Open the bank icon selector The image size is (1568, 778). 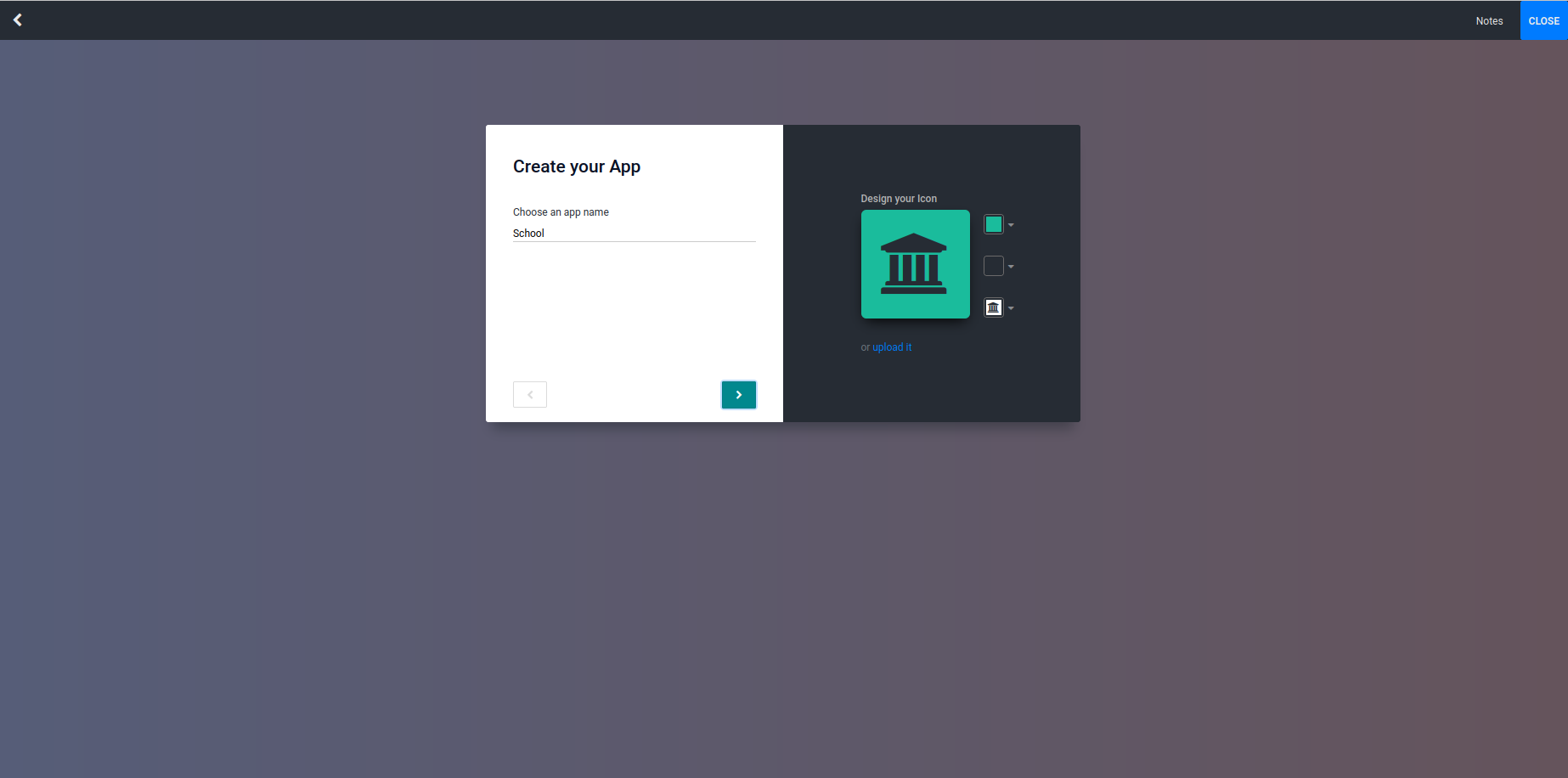click(x=993, y=307)
